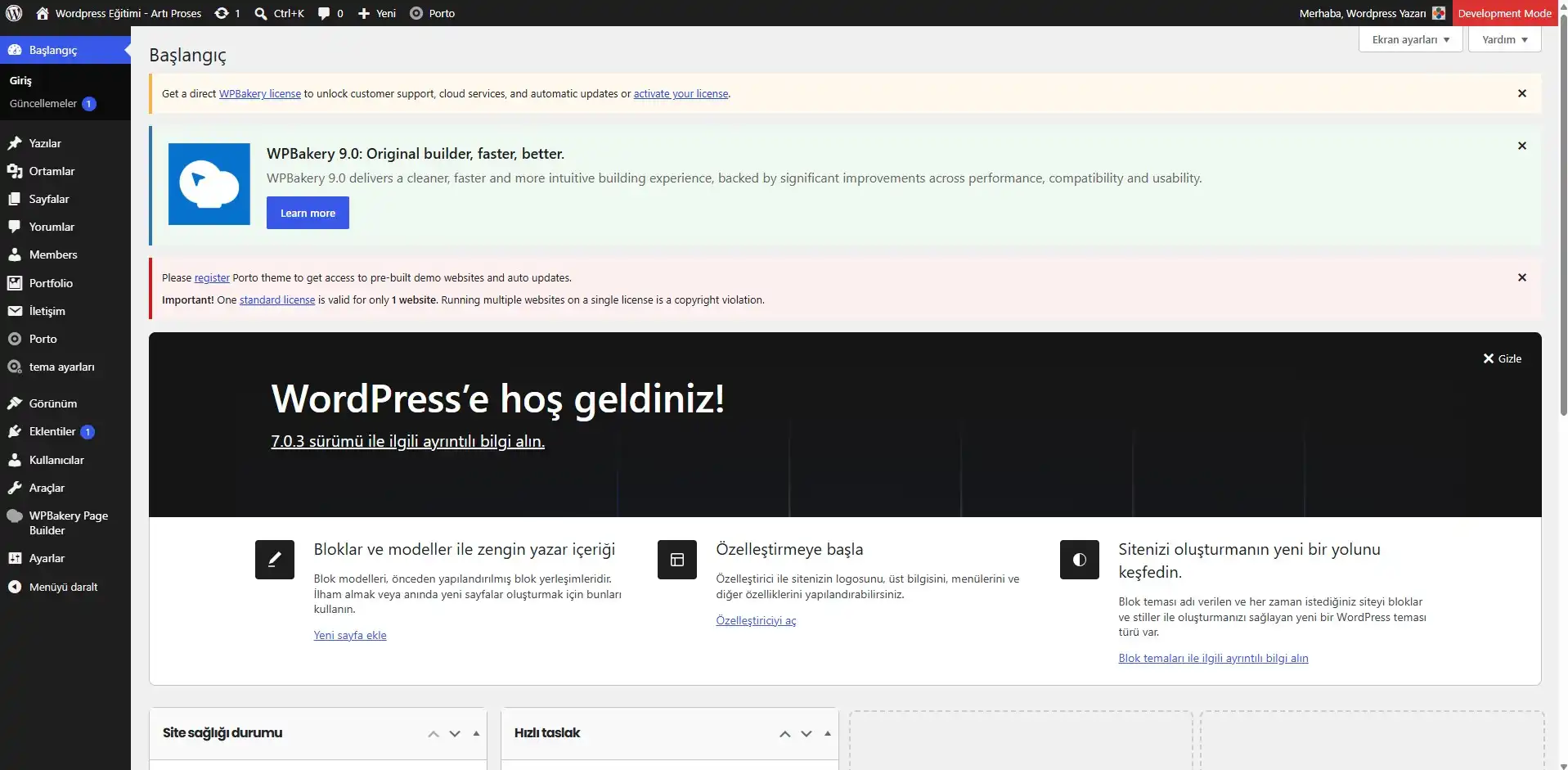Open Eklentiler plugins menu
The height and width of the screenshot is (770, 1568).
65,431
